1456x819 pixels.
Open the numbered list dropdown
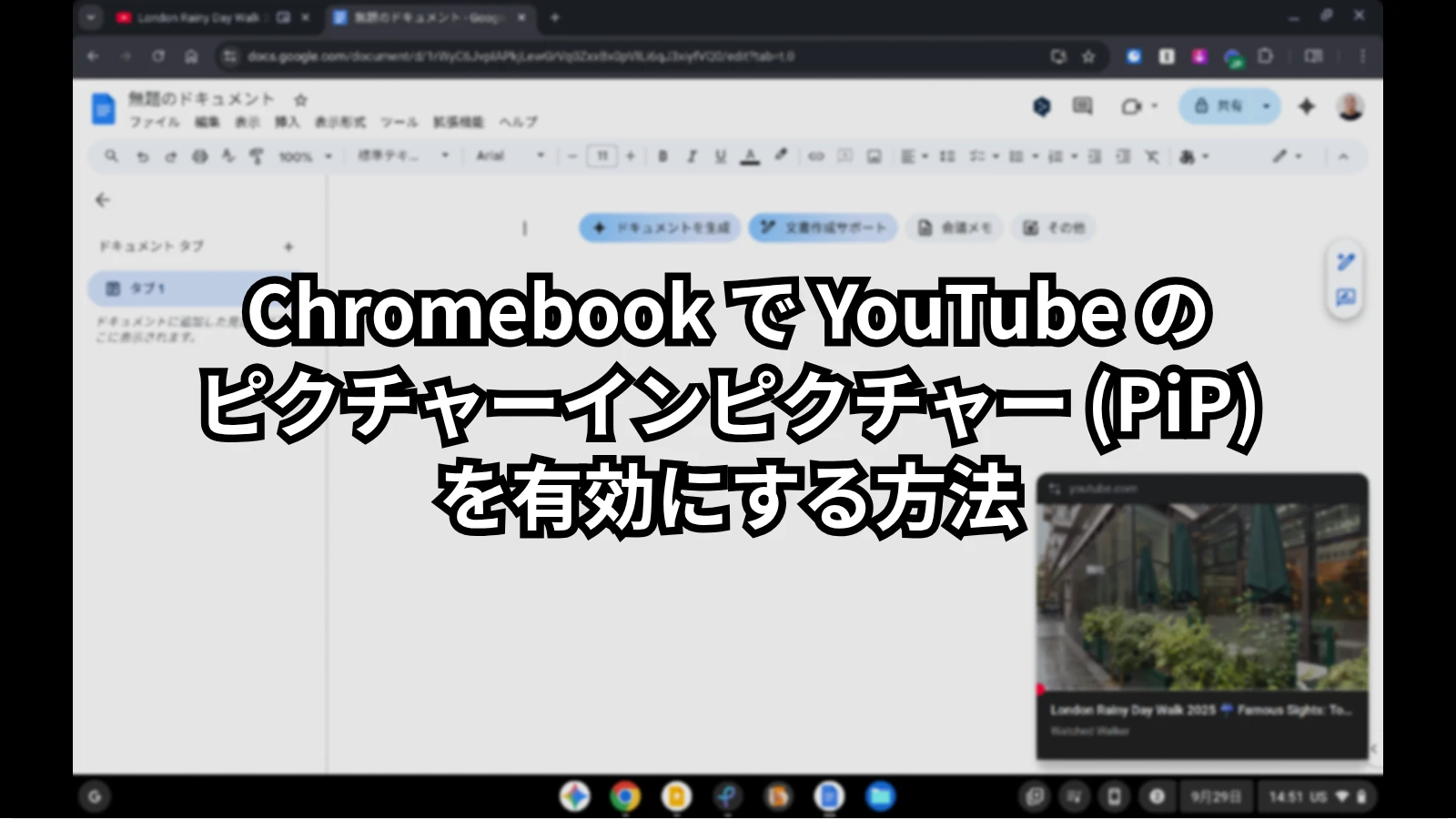(x=1062, y=157)
